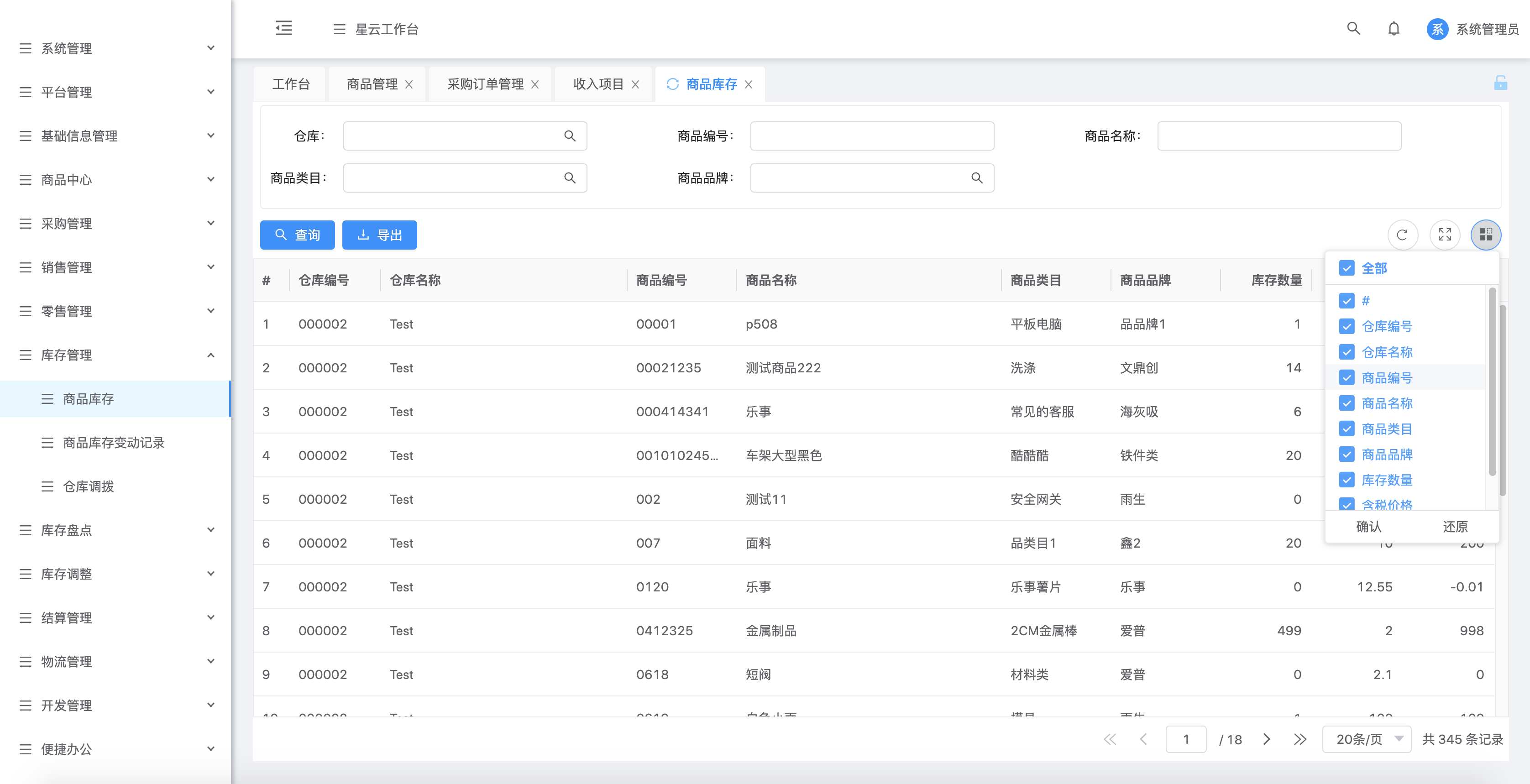Click 确认 in column settings
Screen dimensions: 1530x784
[1368, 526]
